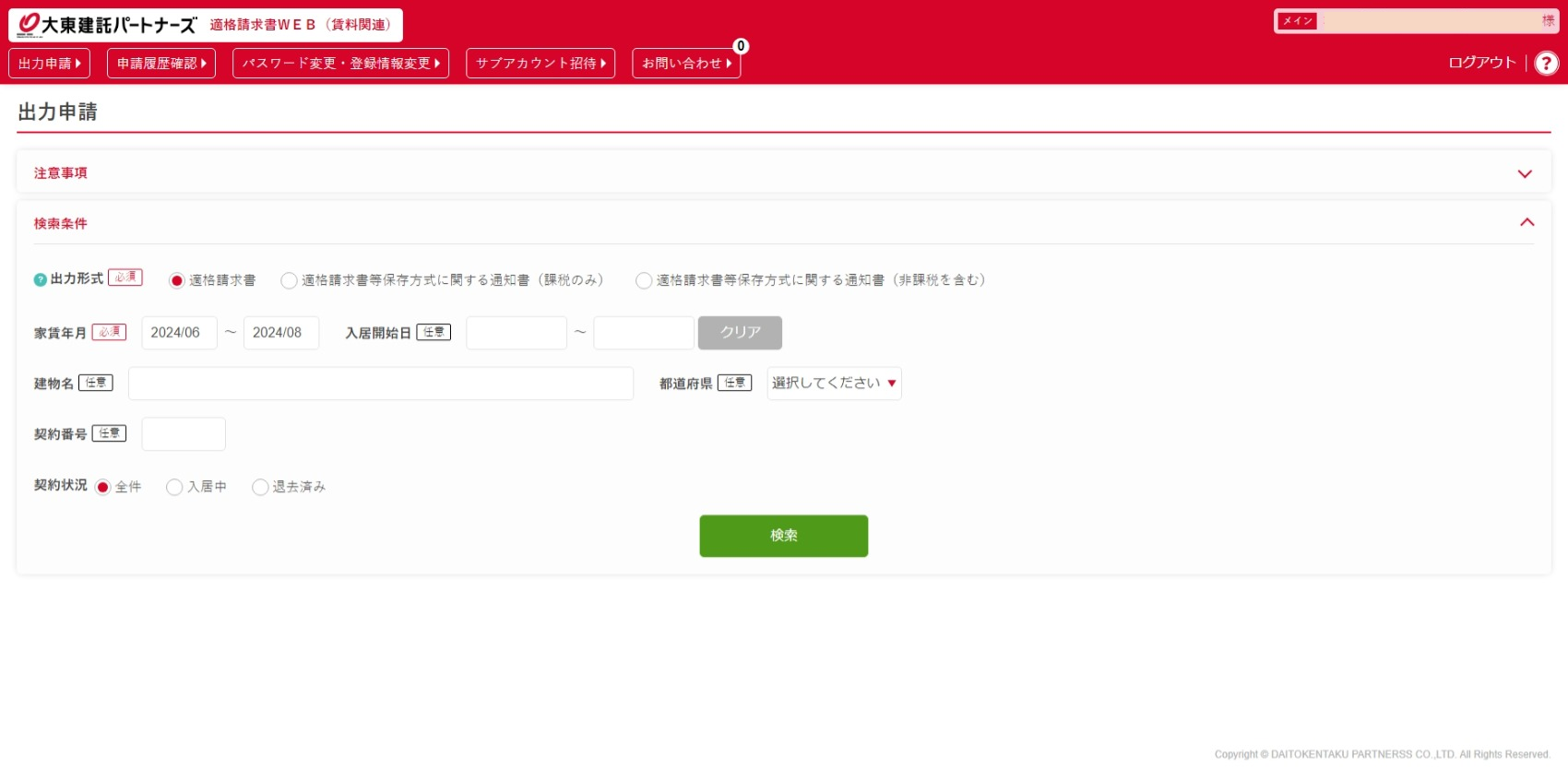
Task: Open the お問い合わせ menu
Action: click(x=686, y=64)
